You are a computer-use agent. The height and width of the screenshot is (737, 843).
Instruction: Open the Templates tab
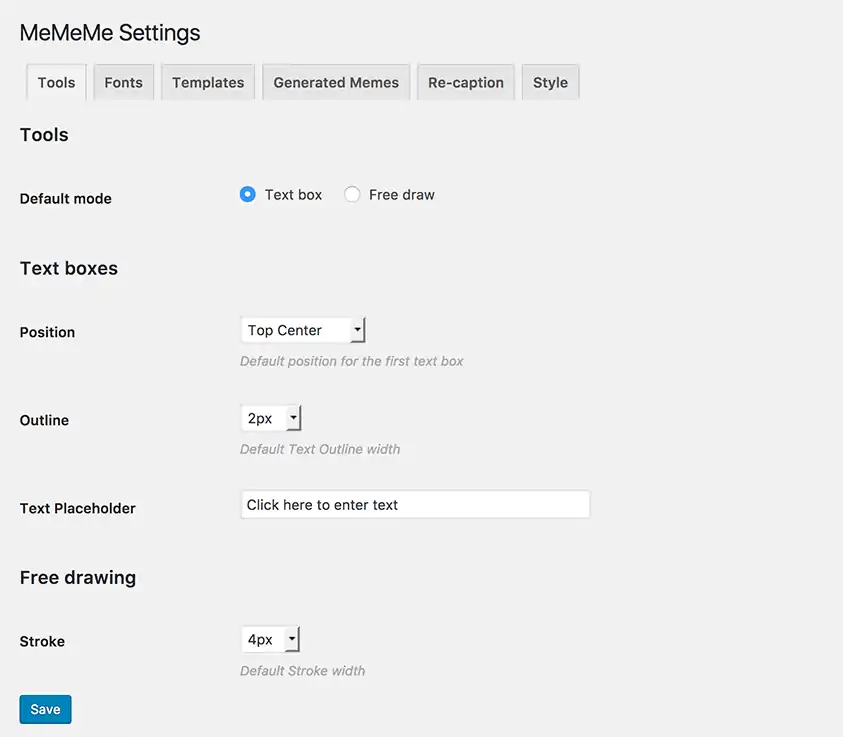(x=207, y=82)
